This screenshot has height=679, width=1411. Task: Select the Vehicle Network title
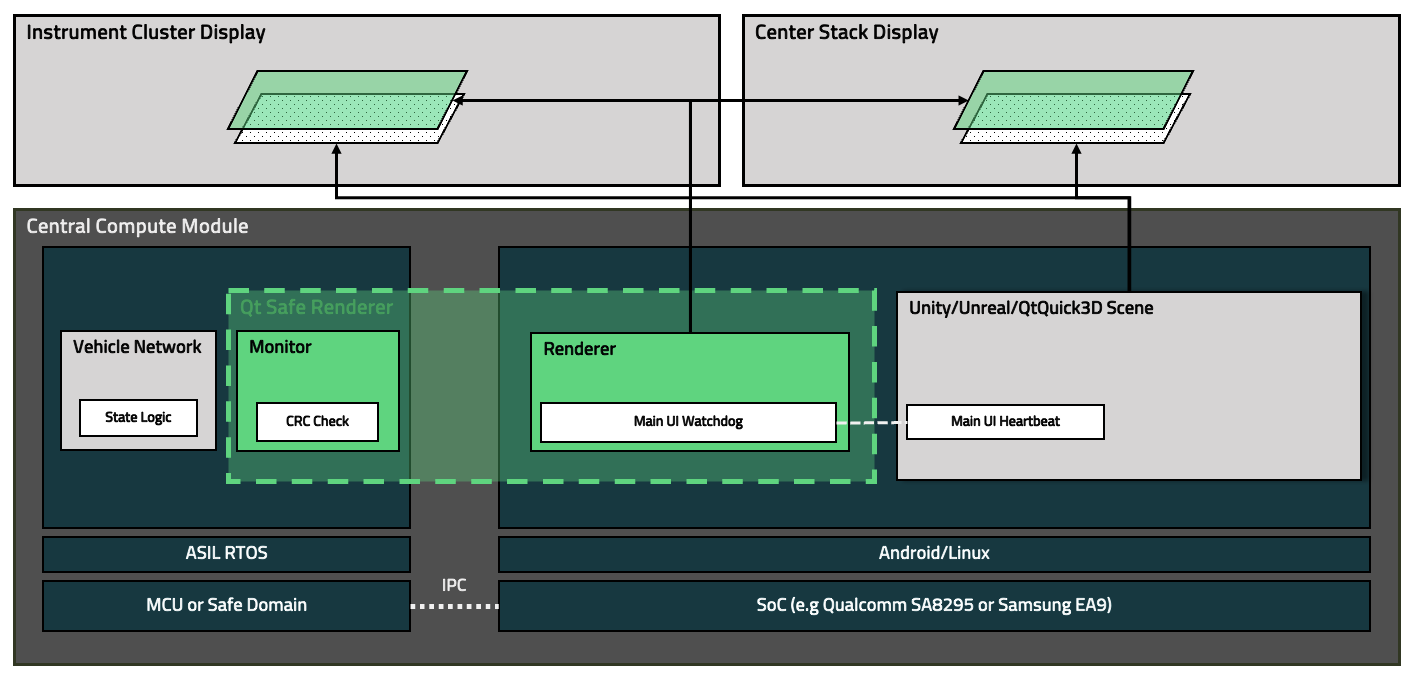137,347
